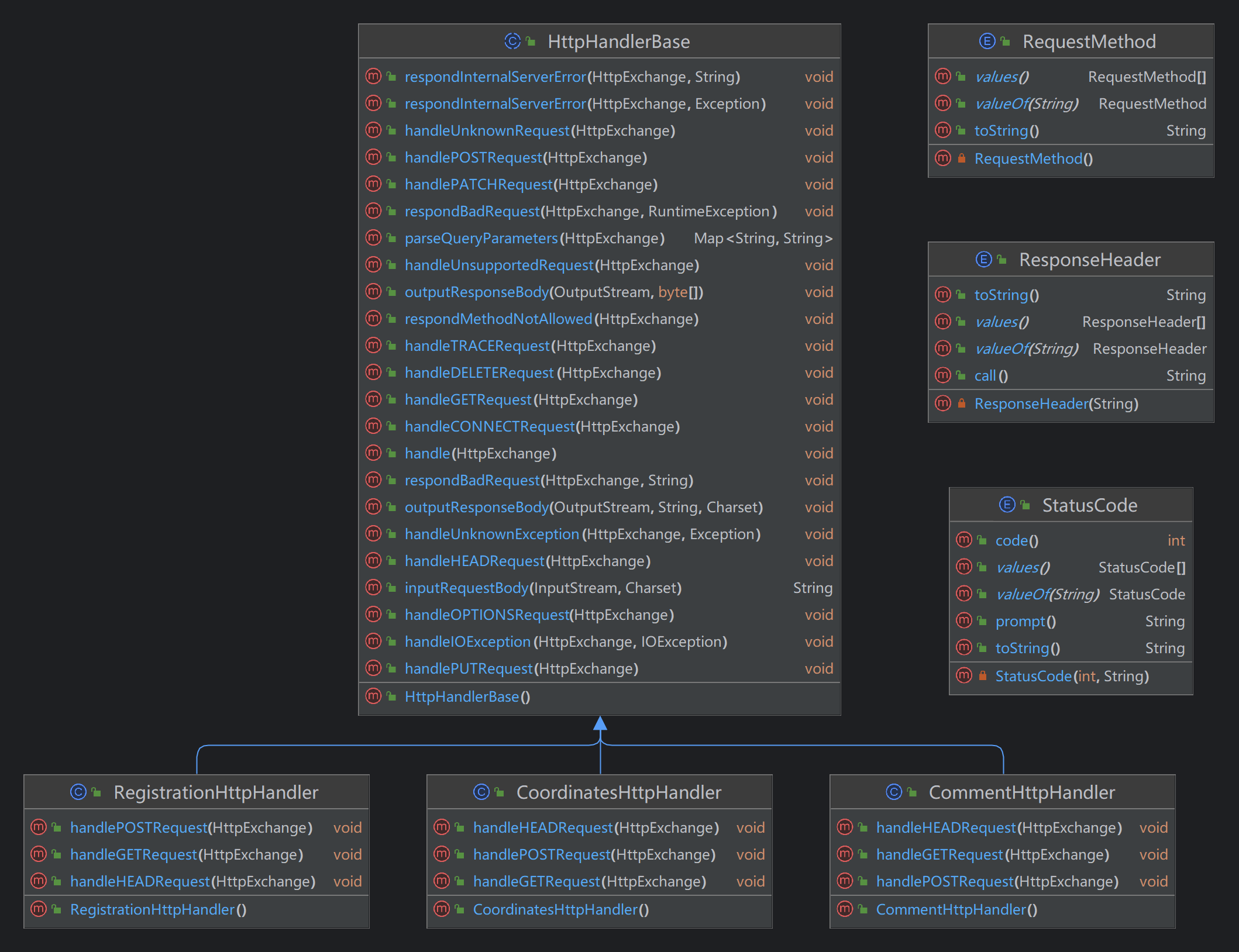Click handlePOSTRequest in RegistrationHttpHandler
This screenshot has height=952, width=1239.
[x=191, y=827]
